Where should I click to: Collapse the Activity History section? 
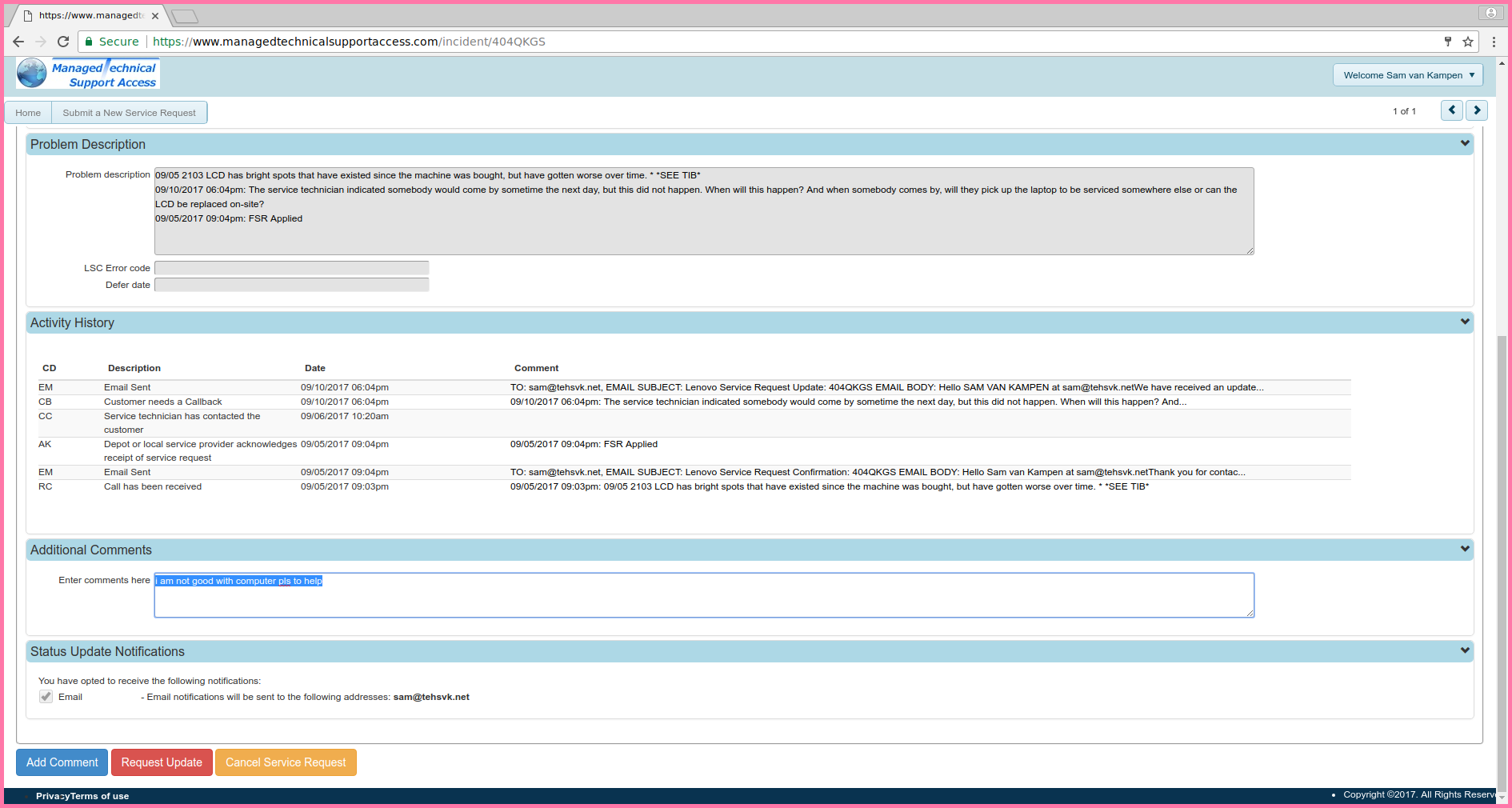pyautogui.click(x=1465, y=322)
